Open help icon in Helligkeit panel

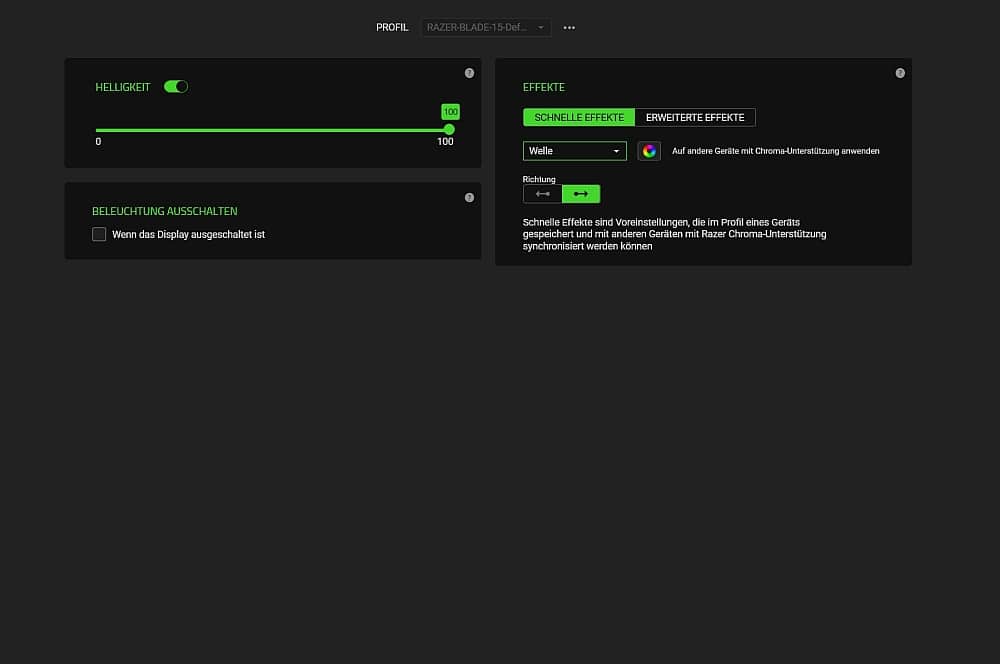coord(469,73)
